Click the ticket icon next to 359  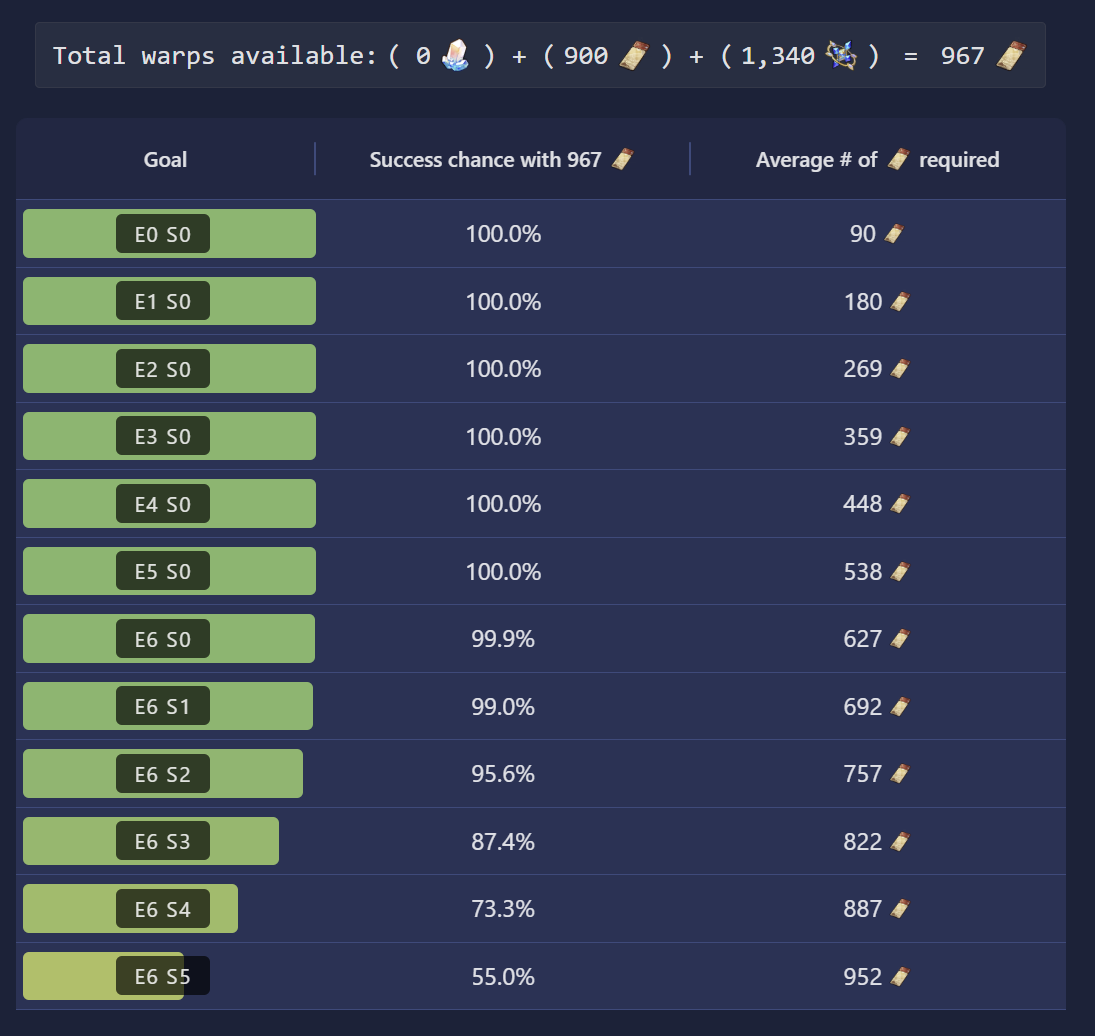click(900, 436)
